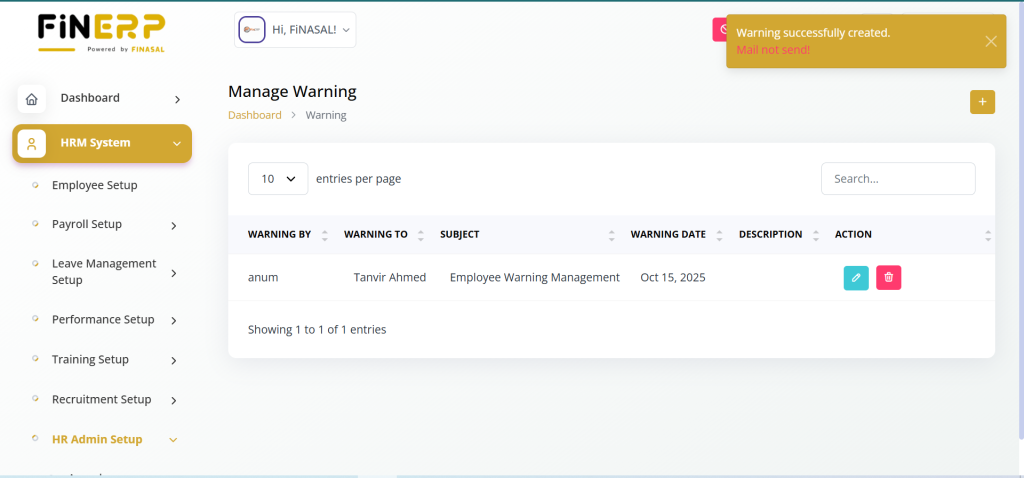The width and height of the screenshot is (1024, 478).
Task: Click the user avatar beside Hi, FiNASAL
Action: [251, 30]
